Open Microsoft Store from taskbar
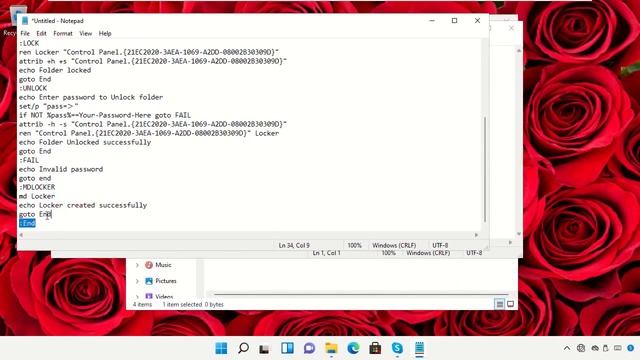Screen dimensions: 640x360 pyautogui.click(x=375, y=348)
